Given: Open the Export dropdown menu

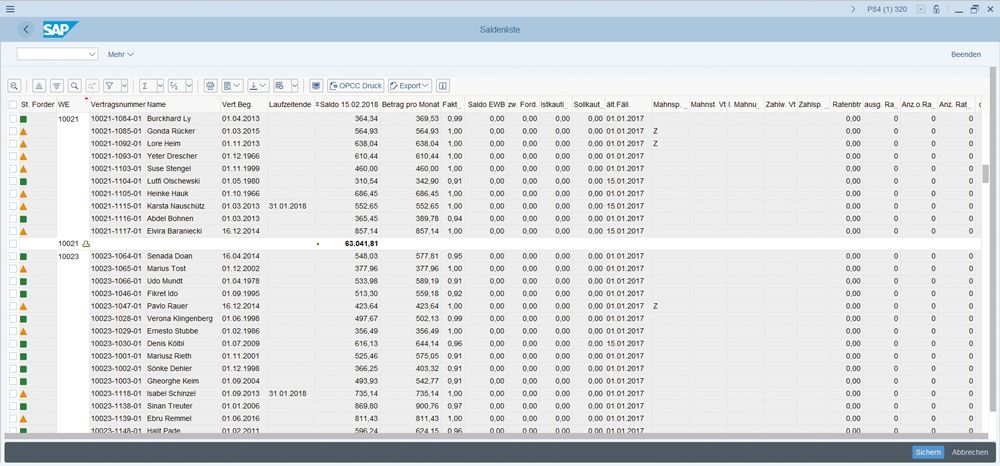Looking at the screenshot, I should click(x=409, y=86).
